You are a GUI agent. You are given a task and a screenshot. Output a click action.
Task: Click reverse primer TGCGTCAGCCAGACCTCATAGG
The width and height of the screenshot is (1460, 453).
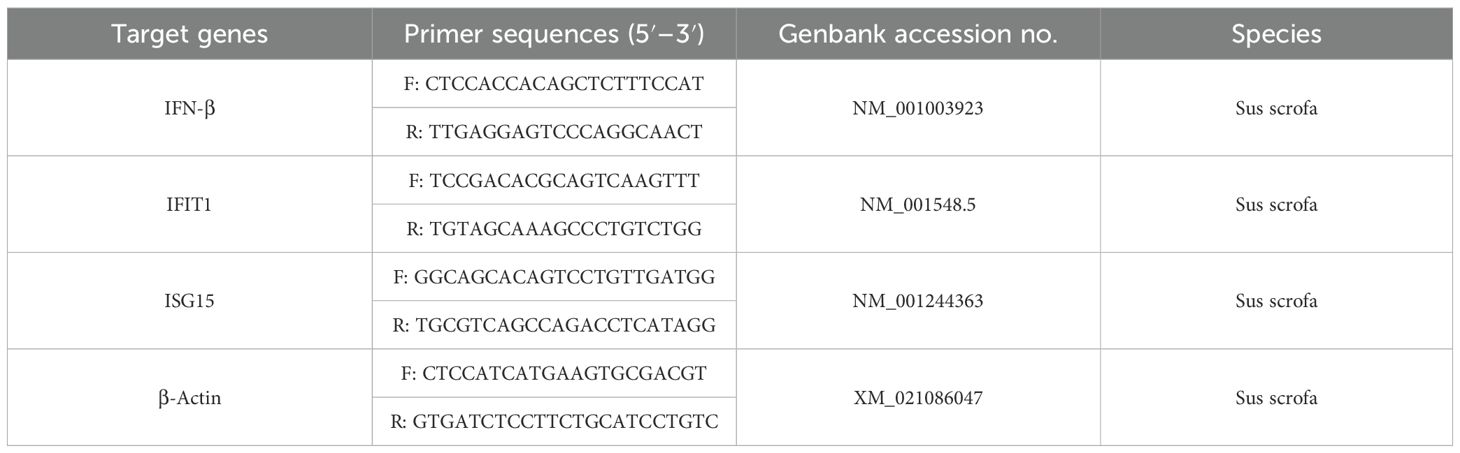[554, 325]
